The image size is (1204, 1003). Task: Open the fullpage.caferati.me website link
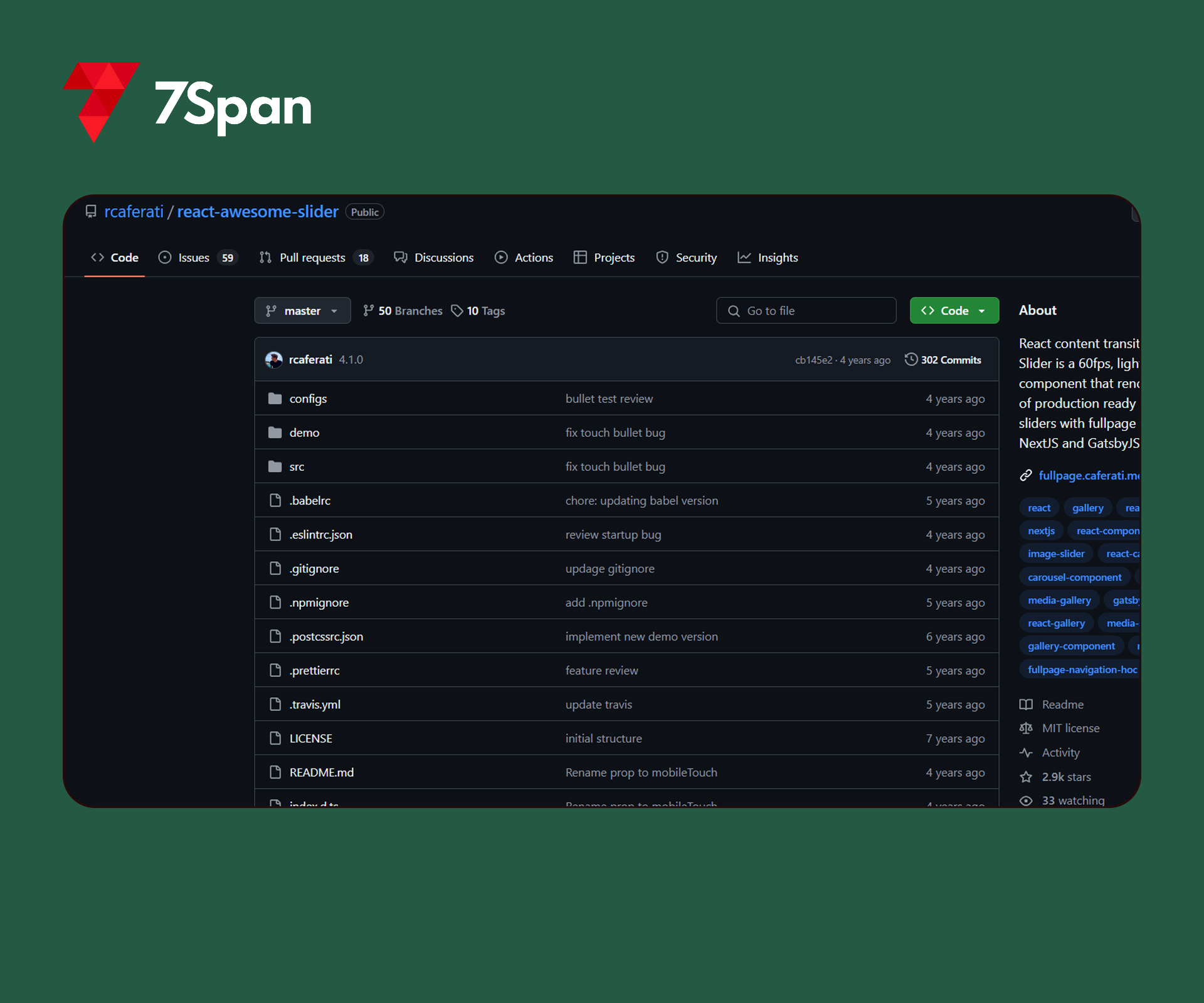point(1089,475)
